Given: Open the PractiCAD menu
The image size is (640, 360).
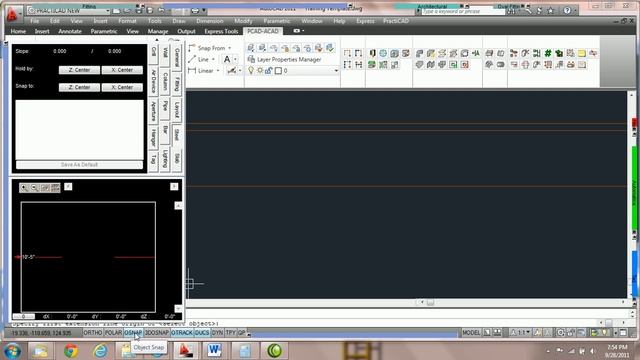Looking at the screenshot, I should click(x=396, y=21).
